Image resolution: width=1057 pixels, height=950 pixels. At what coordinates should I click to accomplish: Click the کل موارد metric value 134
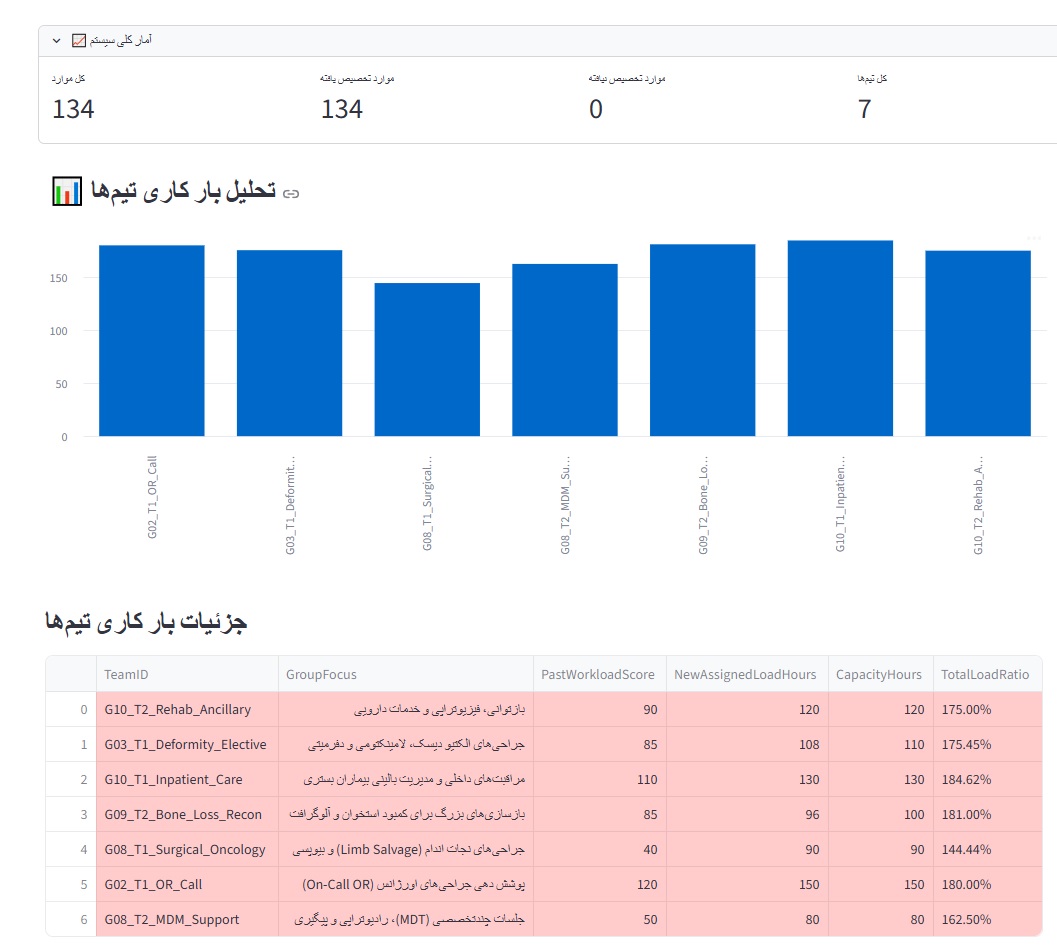coord(73,109)
